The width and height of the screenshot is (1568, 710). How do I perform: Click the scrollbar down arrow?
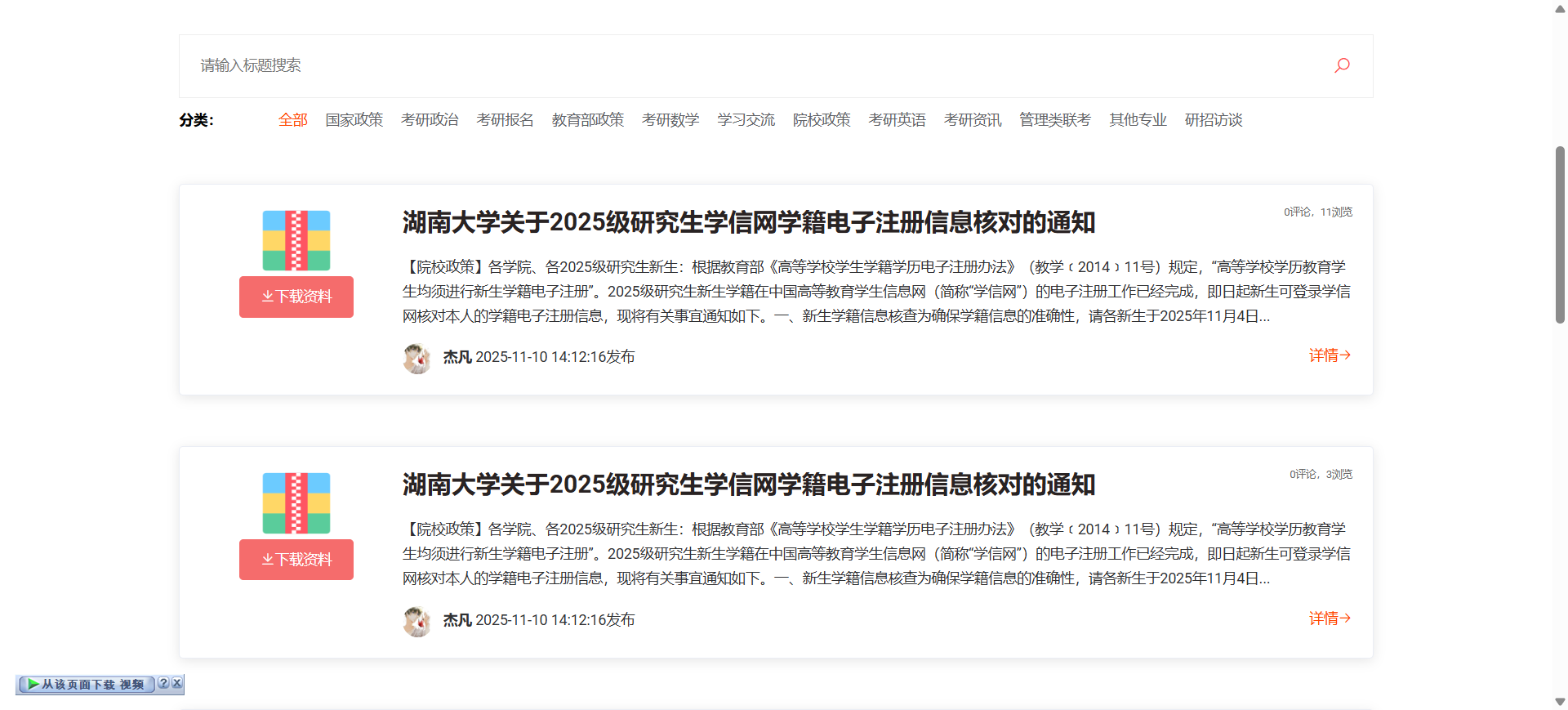[x=1560, y=702]
